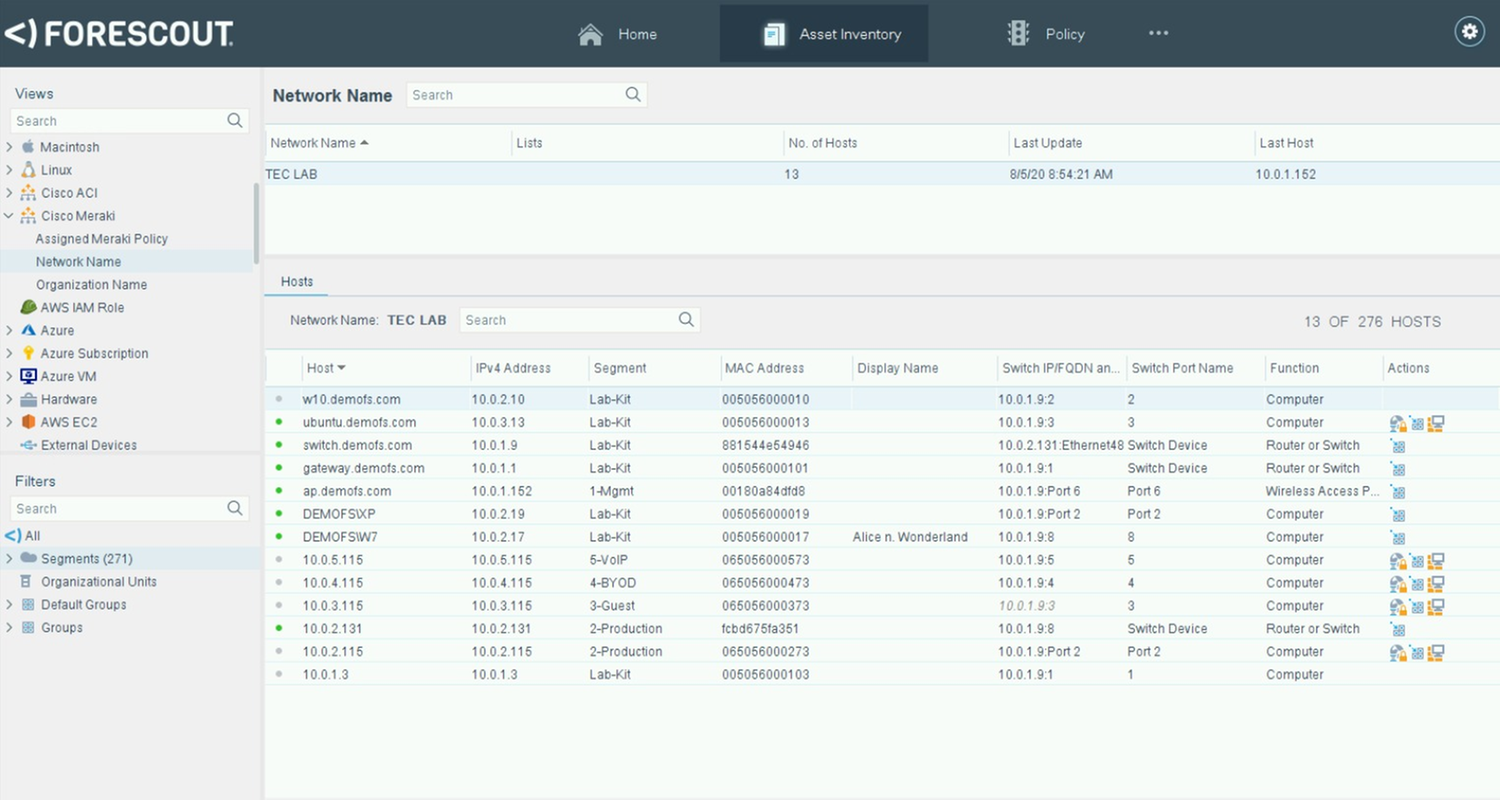Select the AWS EC2 view icon
This screenshot has height=800, width=1500.
29,422
